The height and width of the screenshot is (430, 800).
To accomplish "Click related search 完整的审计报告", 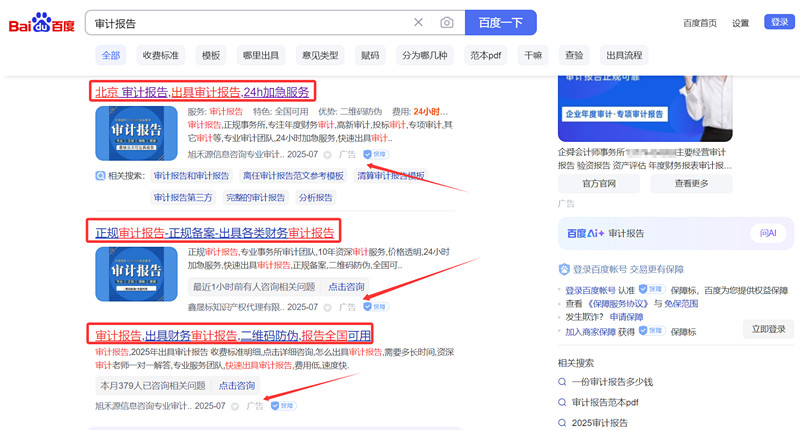I will pyautogui.click(x=256, y=197).
